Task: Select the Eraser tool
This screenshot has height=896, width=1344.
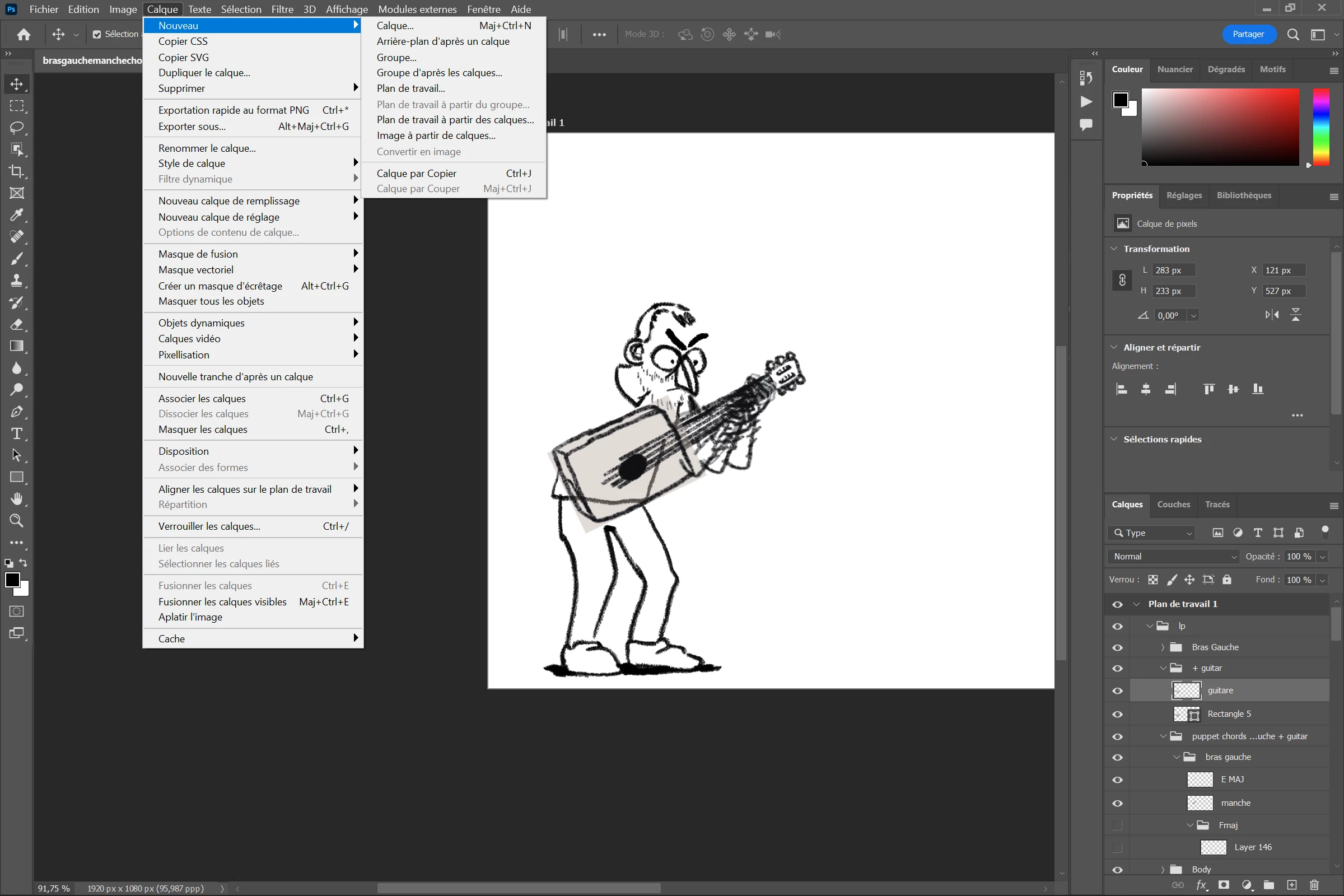Action: [x=17, y=325]
